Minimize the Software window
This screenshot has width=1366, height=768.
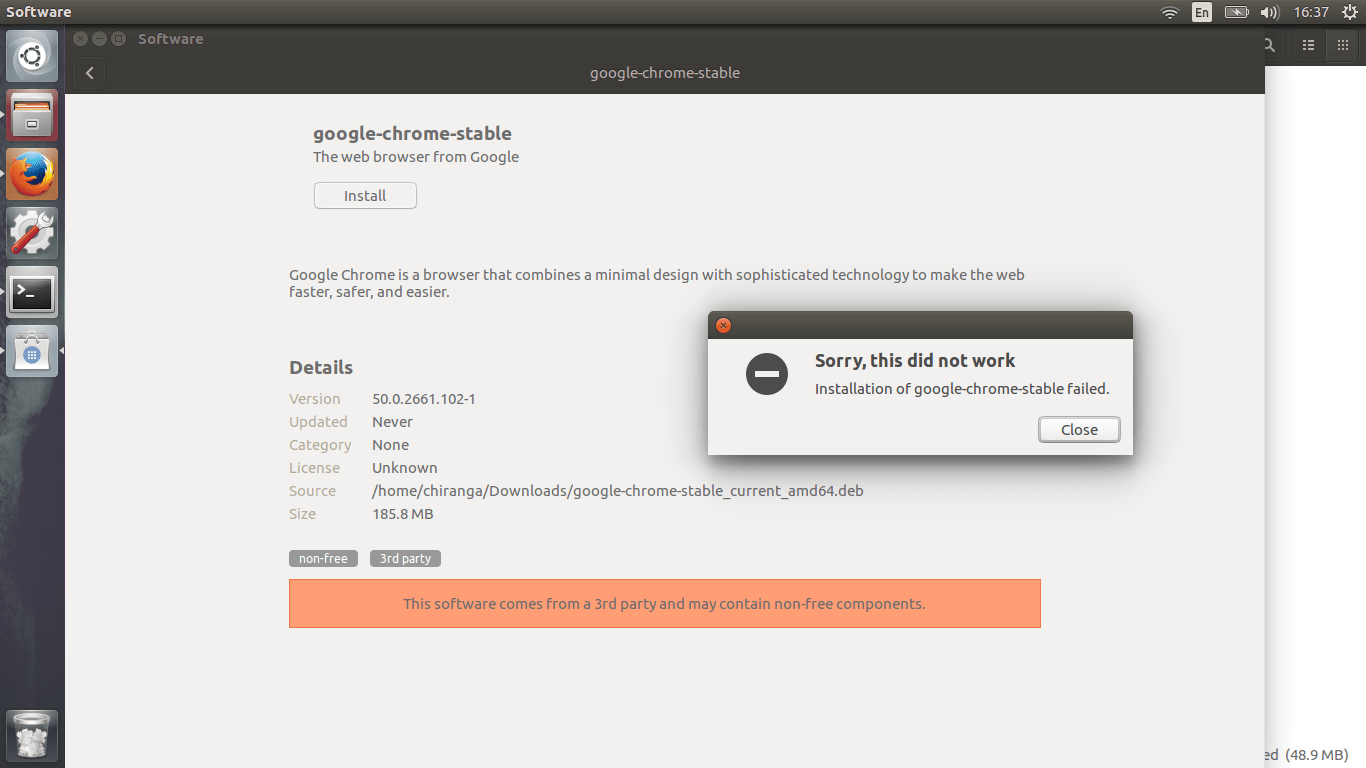click(99, 39)
